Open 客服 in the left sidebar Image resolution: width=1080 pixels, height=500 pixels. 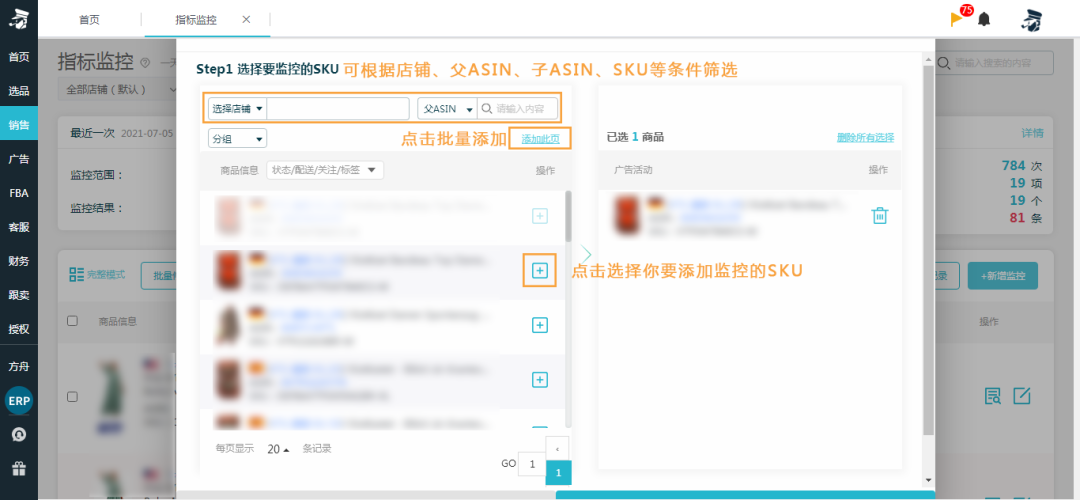[x=19, y=227]
